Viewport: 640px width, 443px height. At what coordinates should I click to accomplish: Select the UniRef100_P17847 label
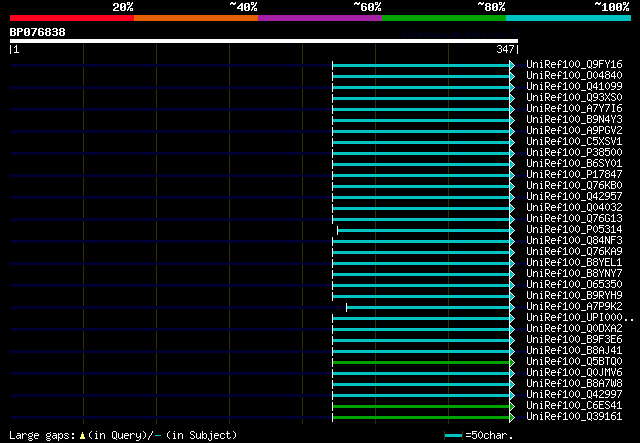click(x=574, y=174)
